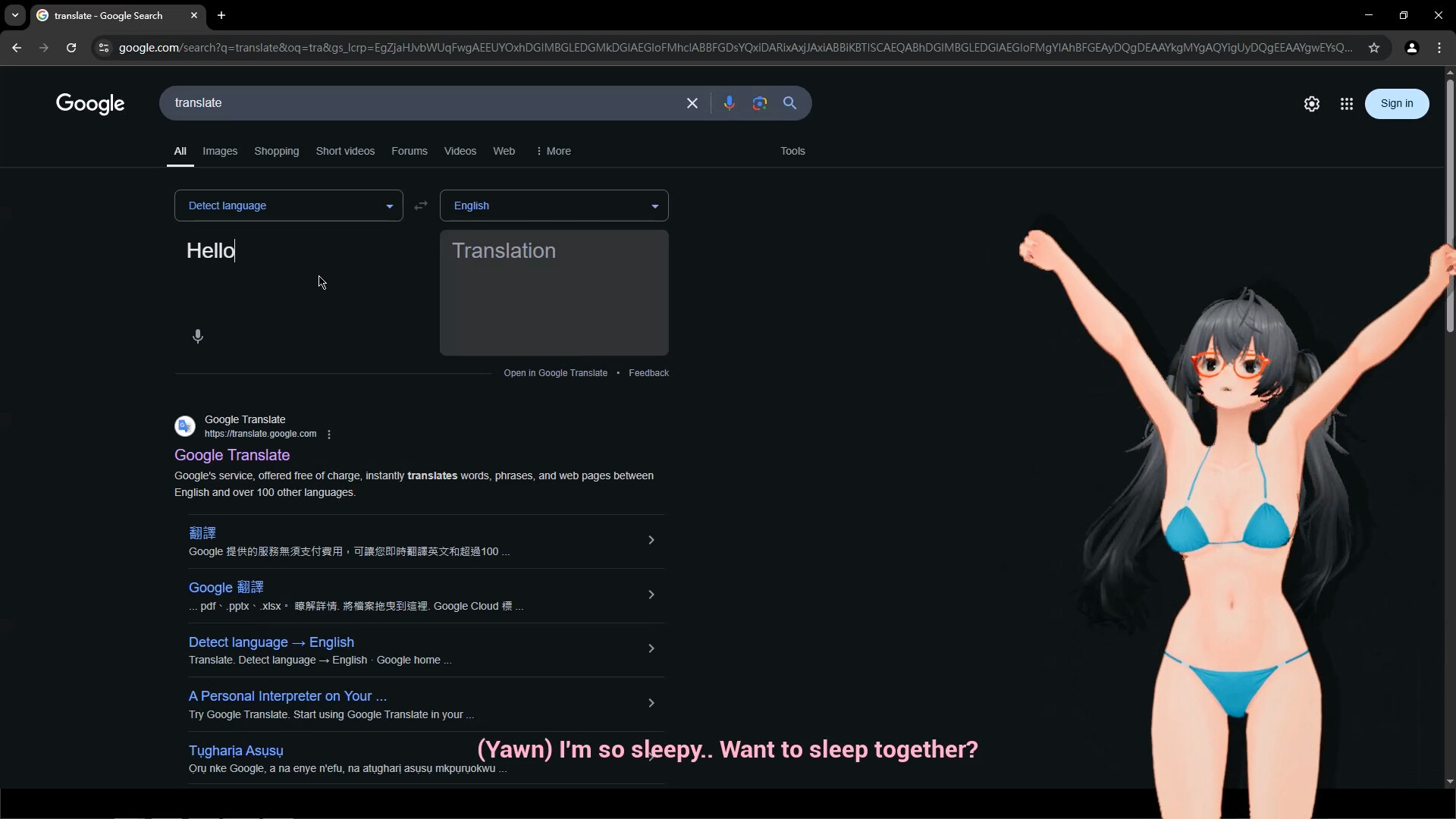Screen dimensions: 1456x819
Task: Click the swap languages arrow icon
Action: [422, 206]
